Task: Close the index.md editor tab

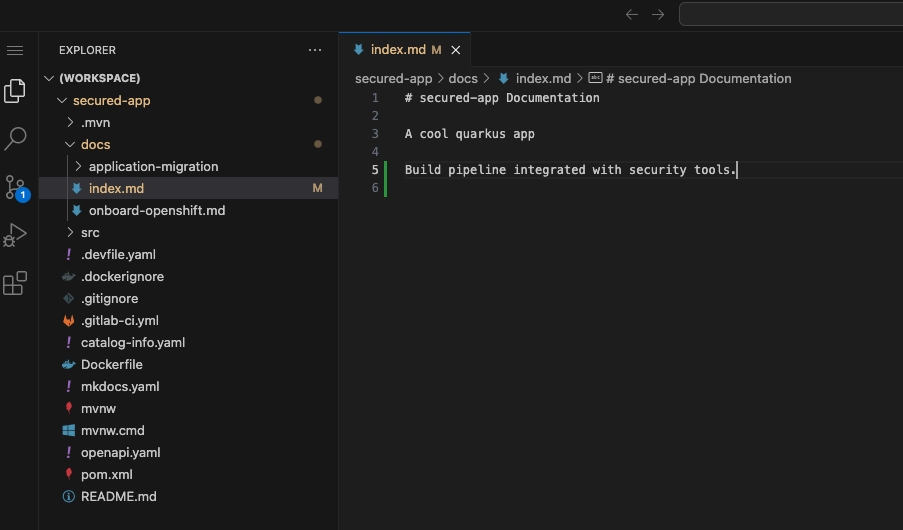Action: pos(456,50)
